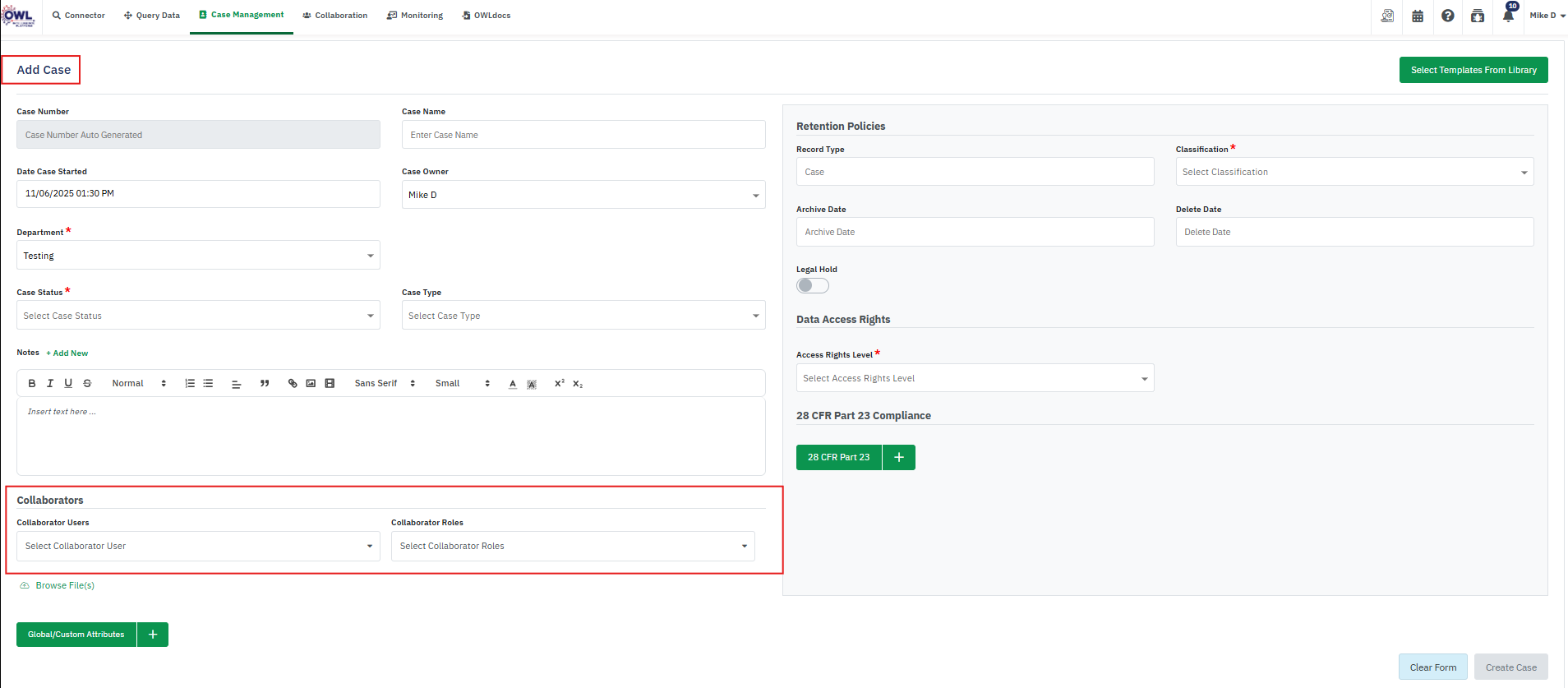Open the Query Data menu
The width and height of the screenshot is (1568, 688).
(152, 16)
